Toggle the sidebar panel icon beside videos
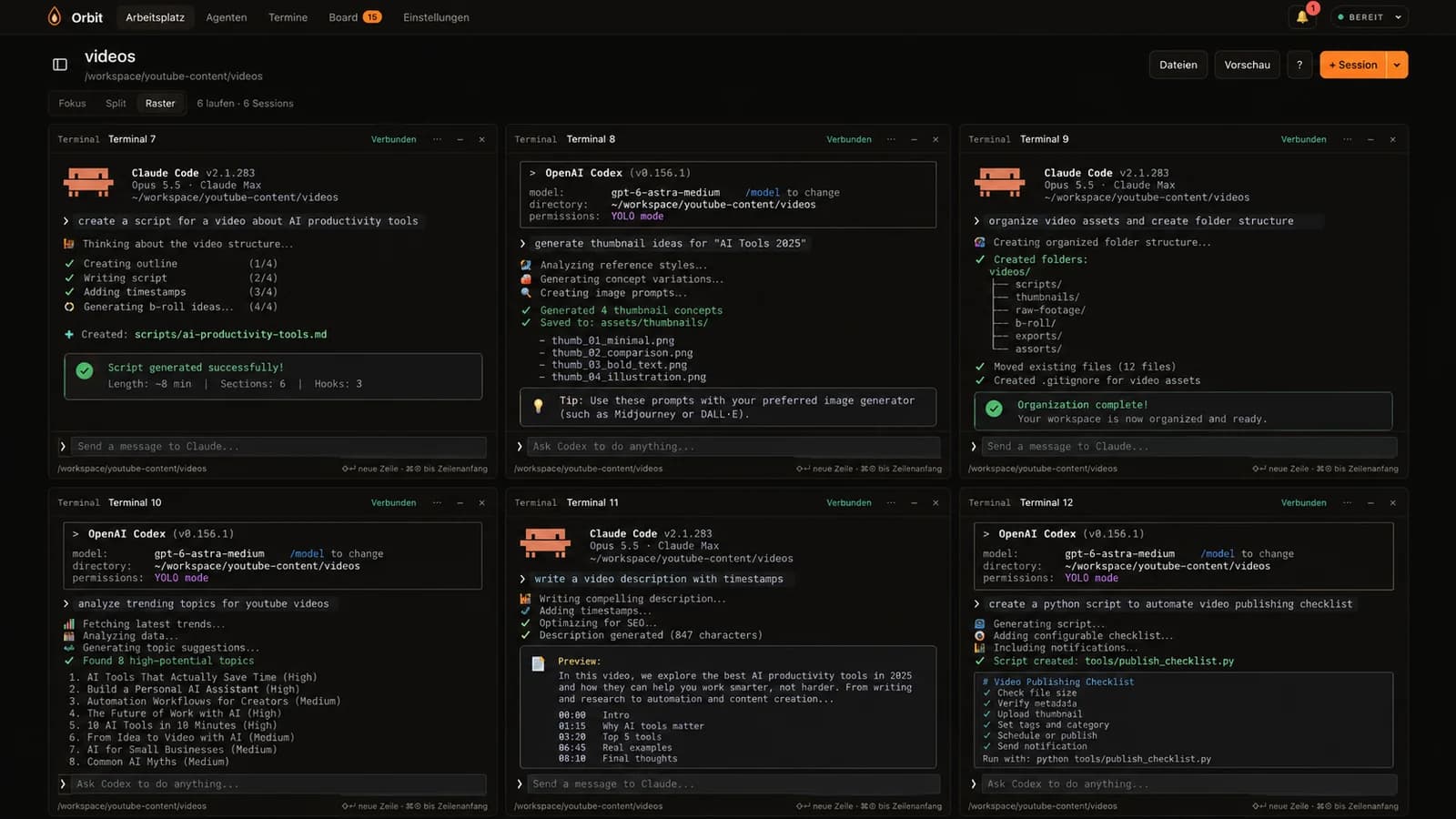The image size is (1456, 819). point(60,65)
